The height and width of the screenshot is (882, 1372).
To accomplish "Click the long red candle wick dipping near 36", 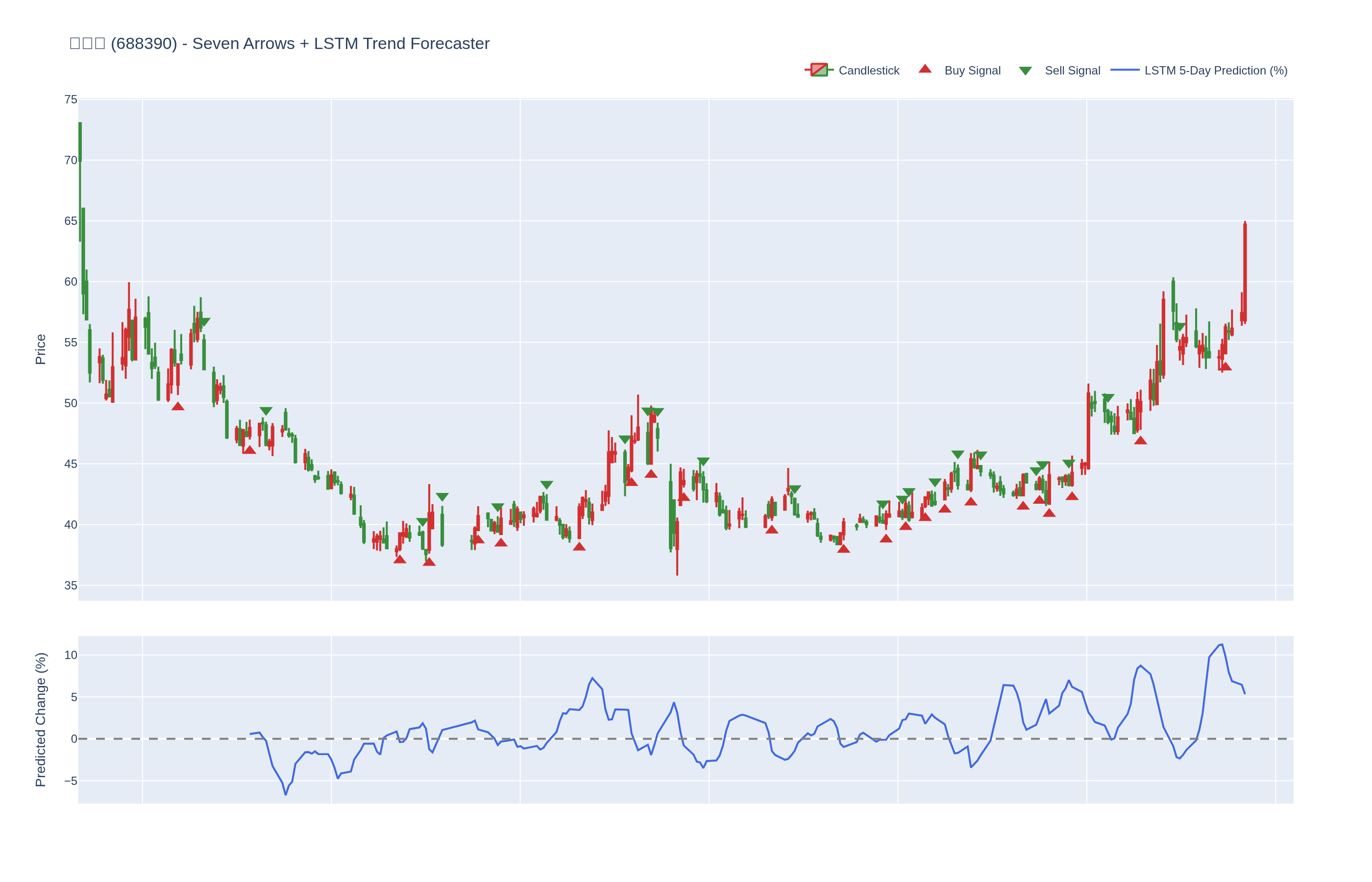I will [x=677, y=564].
